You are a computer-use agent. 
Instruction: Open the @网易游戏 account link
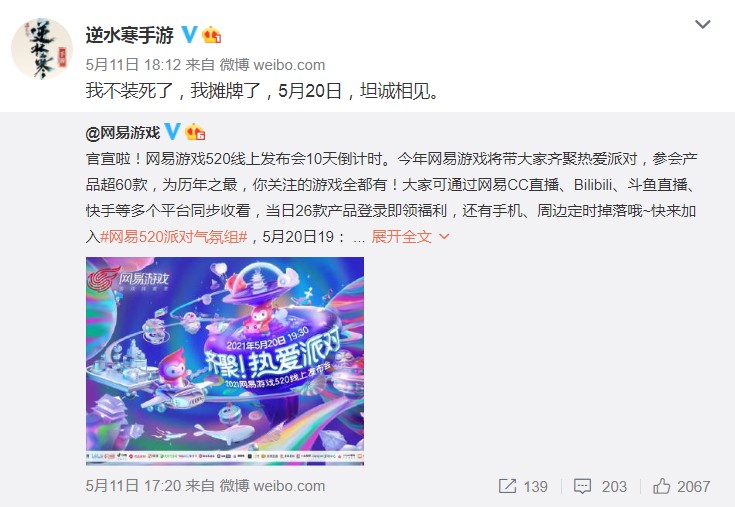[123, 133]
